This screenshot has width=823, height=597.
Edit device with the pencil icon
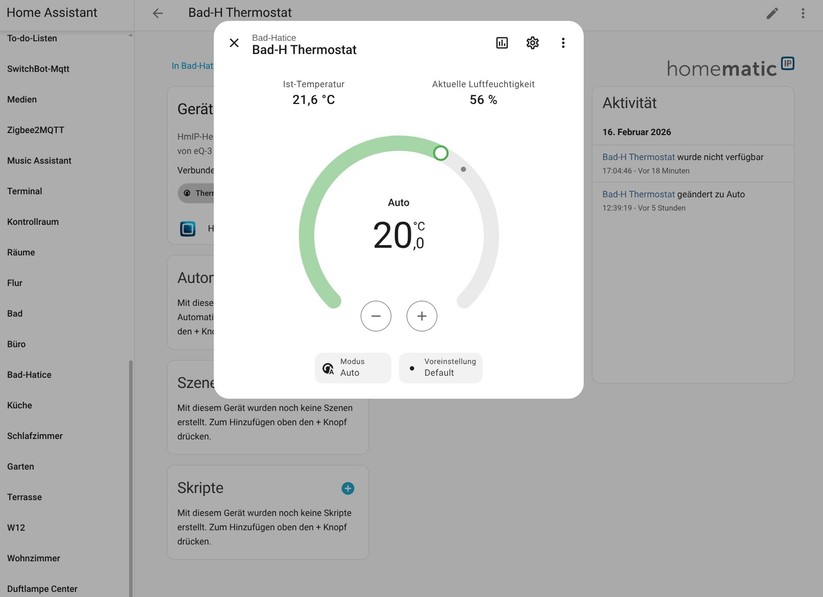click(772, 13)
